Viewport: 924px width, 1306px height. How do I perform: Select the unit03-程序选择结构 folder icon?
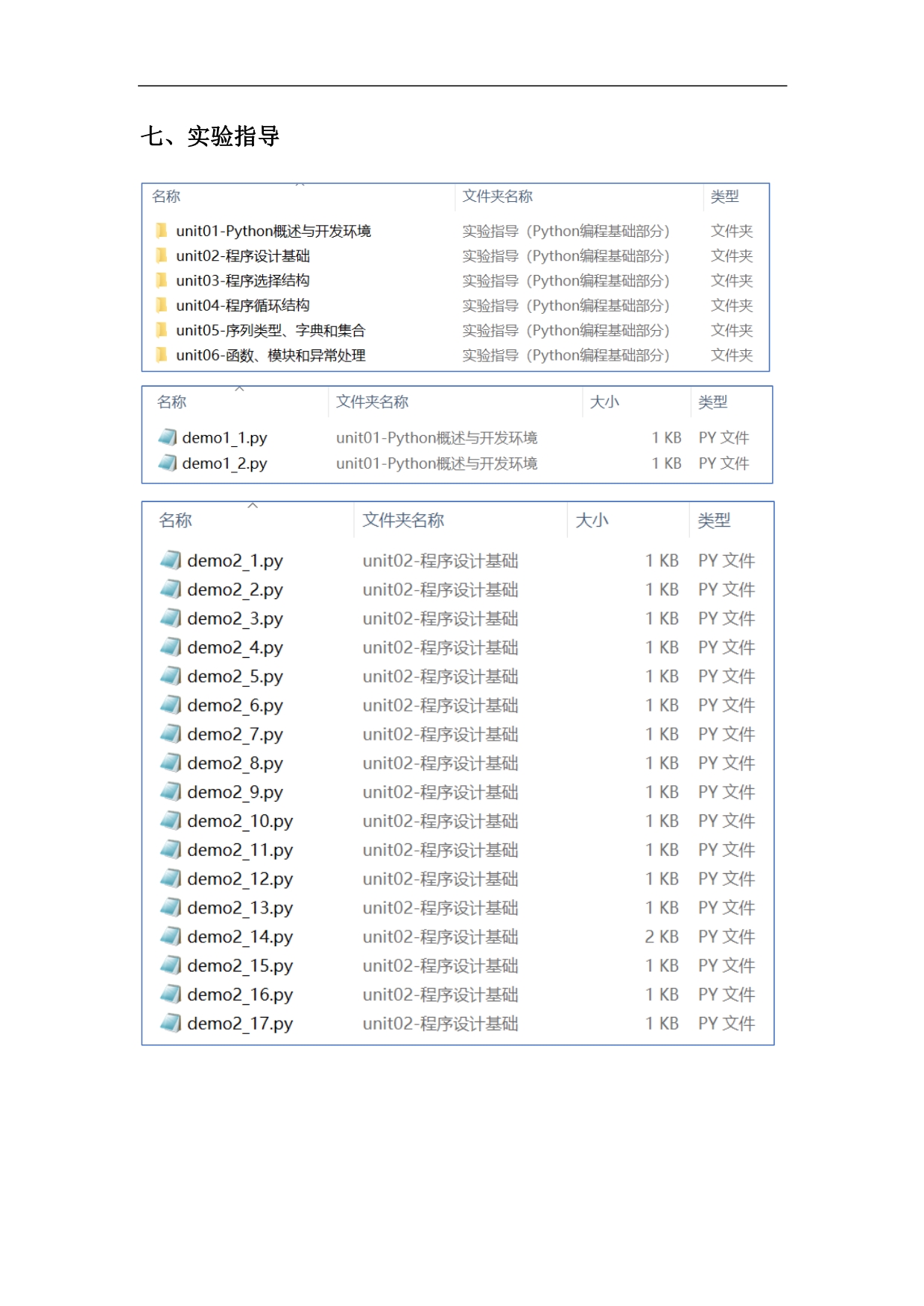[161, 280]
